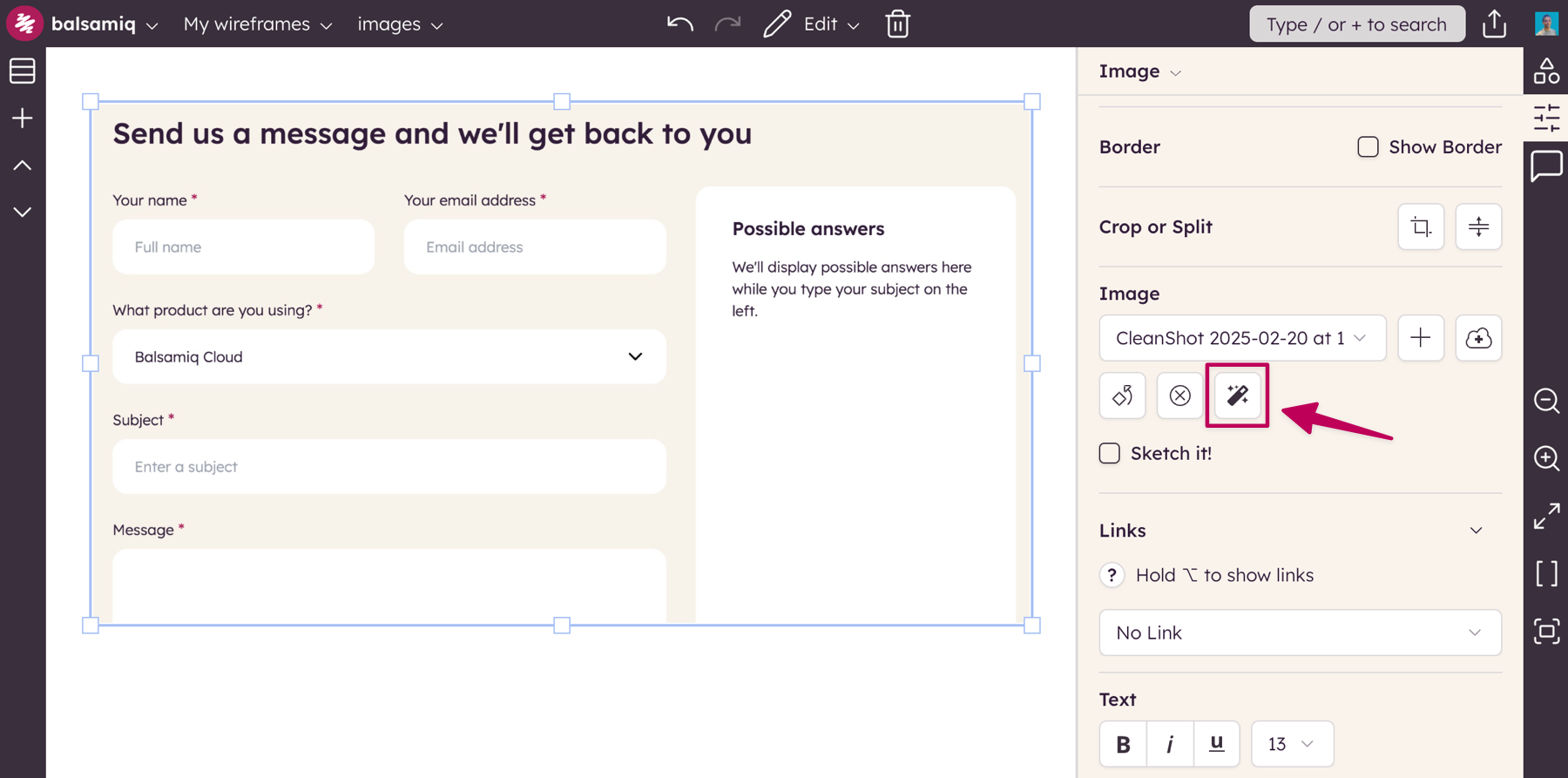Image resolution: width=1568 pixels, height=778 pixels.
Task: Go to previous wireframe up arrow
Action: click(x=23, y=165)
